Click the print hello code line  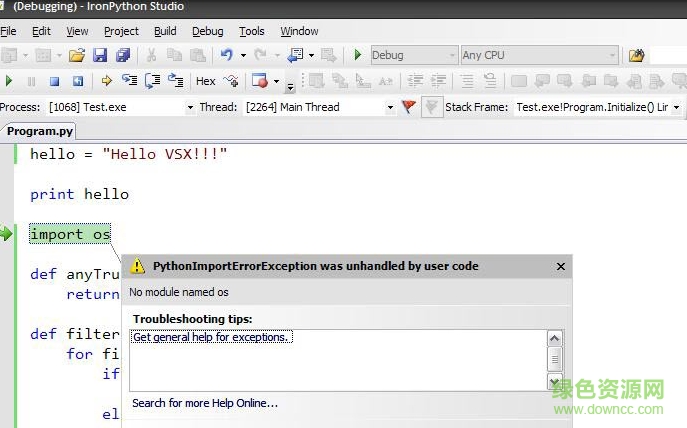tap(79, 194)
